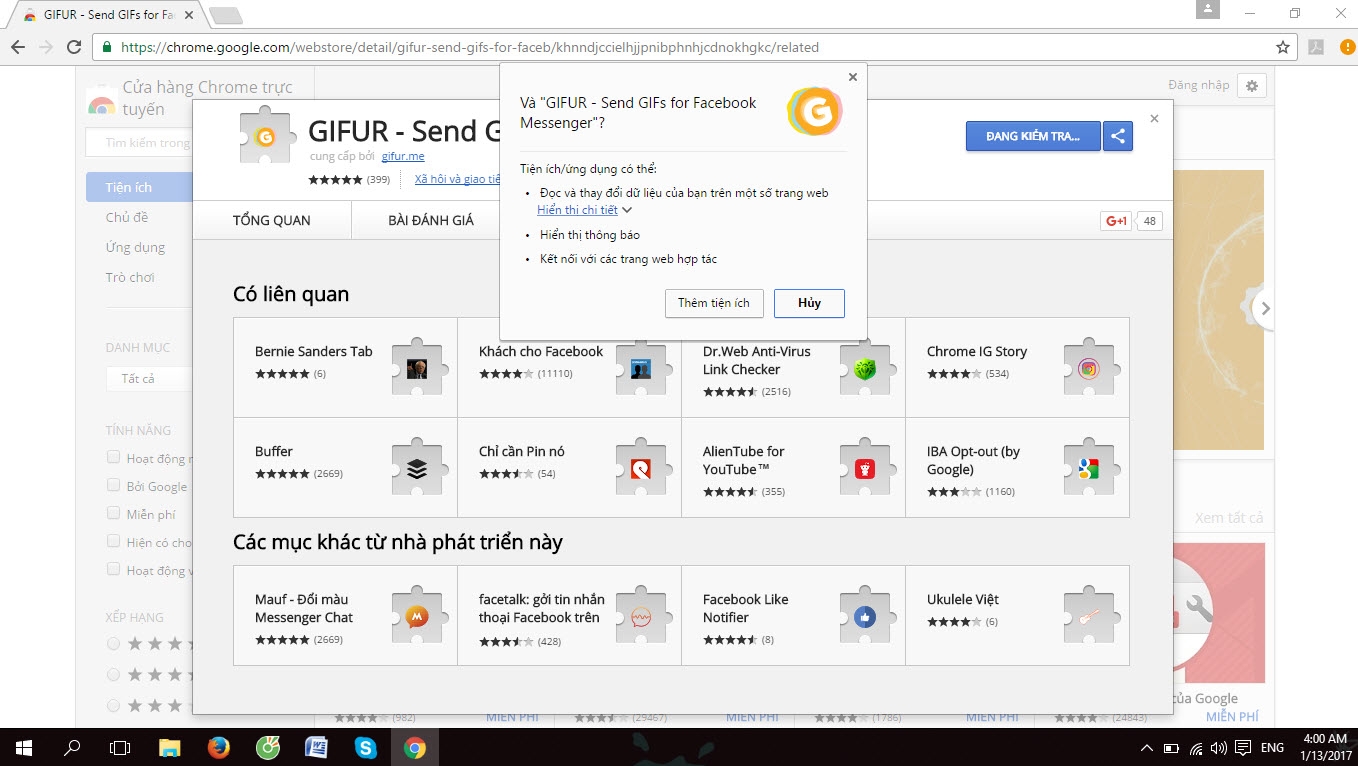Image resolution: width=1358 pixels, height=766 pixels.
Task: Click the Xã hội và giao tiếp link
Action: tap(457, 179)
